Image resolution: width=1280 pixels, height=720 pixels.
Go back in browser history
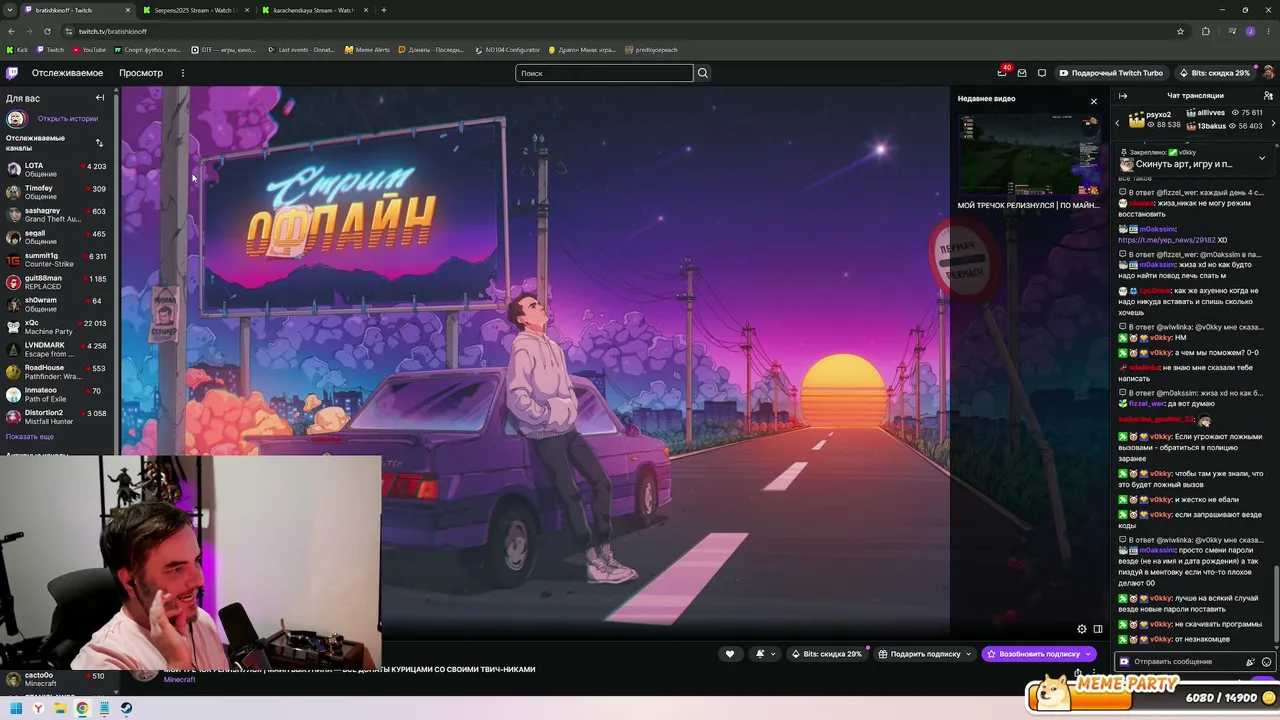tap(11, 31)
